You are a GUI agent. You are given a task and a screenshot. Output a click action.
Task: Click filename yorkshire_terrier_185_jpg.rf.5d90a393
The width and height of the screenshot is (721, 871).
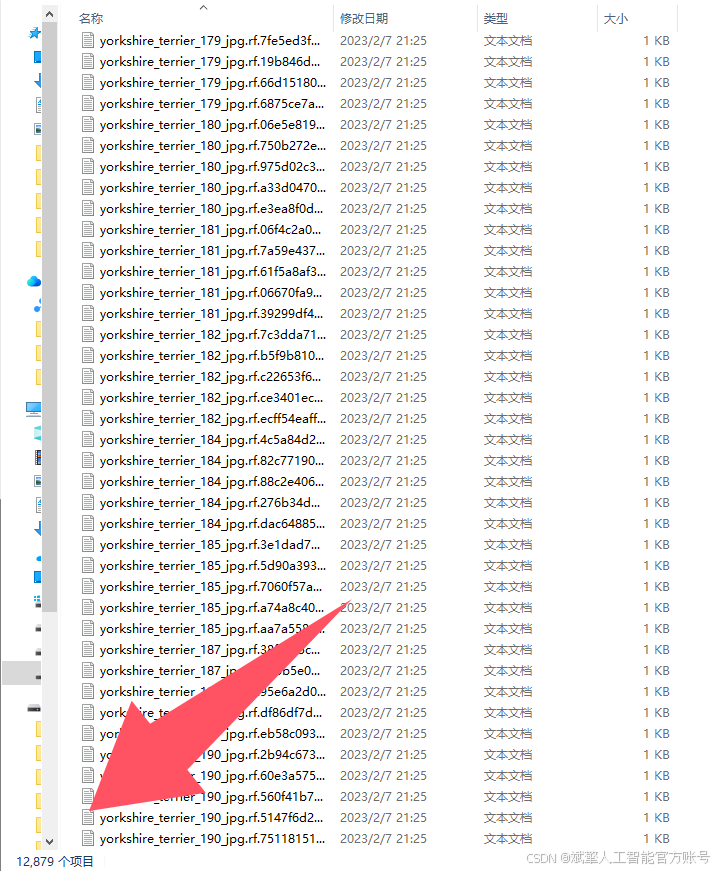[x=213, y=565]
